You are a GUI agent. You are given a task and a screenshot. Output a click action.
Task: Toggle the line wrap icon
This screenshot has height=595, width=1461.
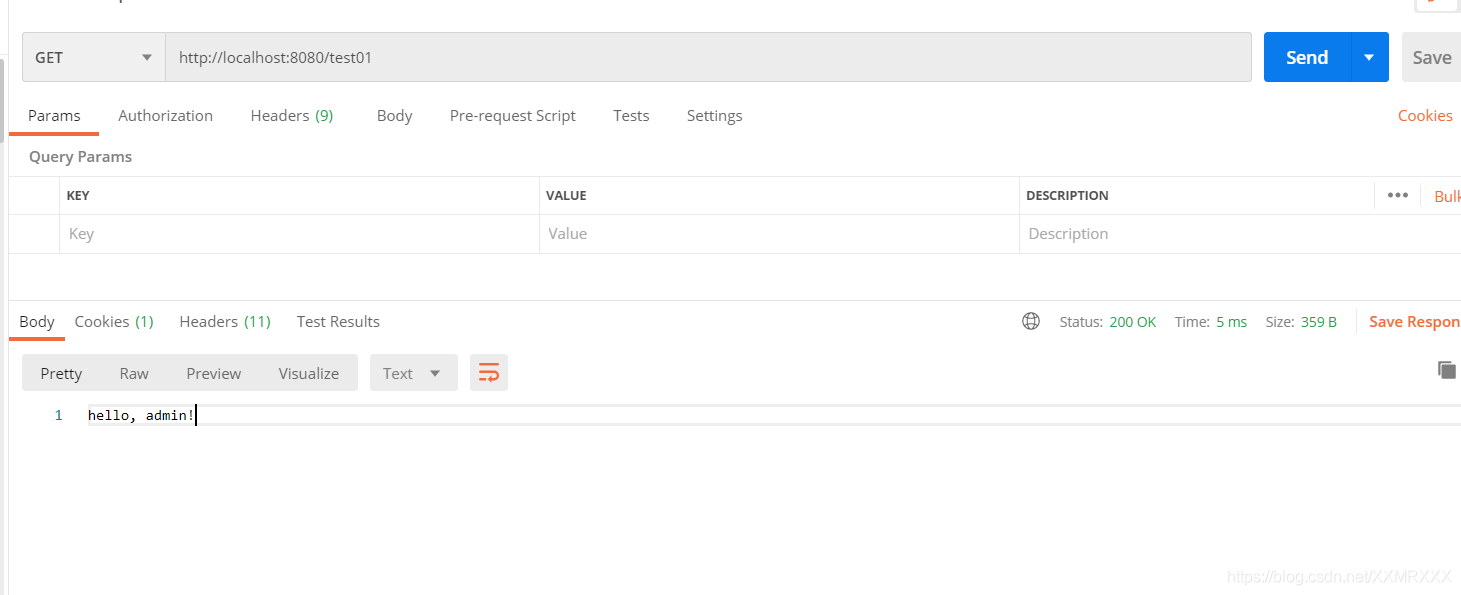(x=489, y=373)
